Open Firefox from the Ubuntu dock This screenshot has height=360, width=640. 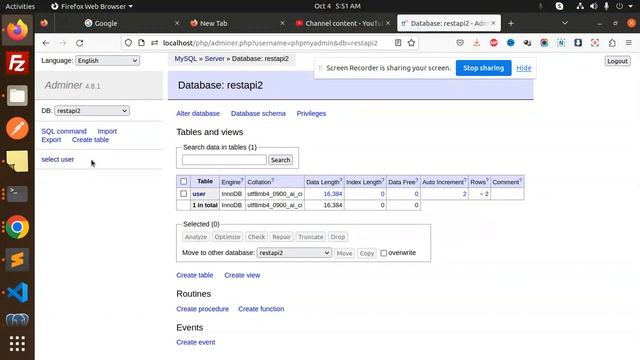pyautogui.click(x=17, y=30)
